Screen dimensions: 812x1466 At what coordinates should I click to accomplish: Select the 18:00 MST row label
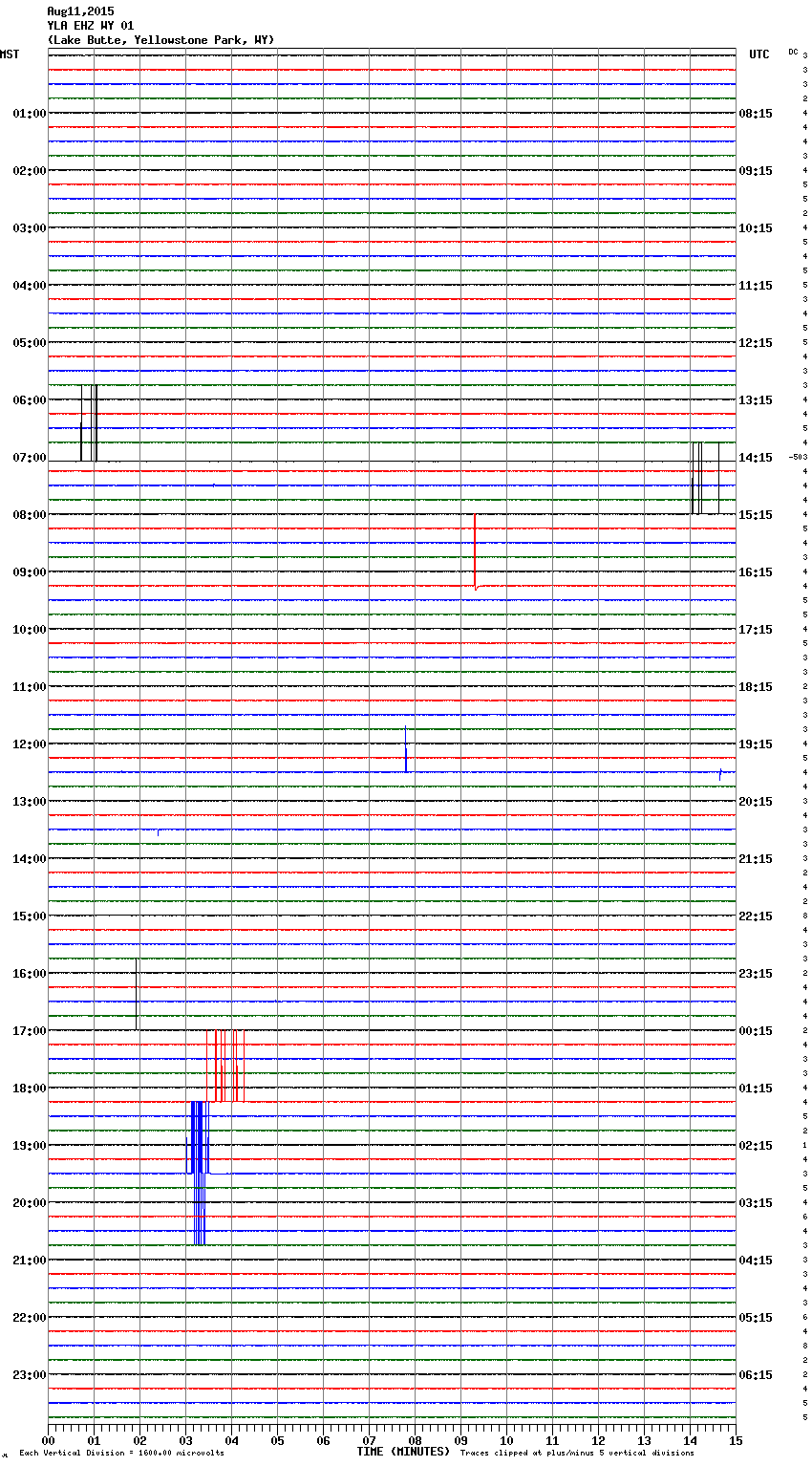[x=30, y=1089]
